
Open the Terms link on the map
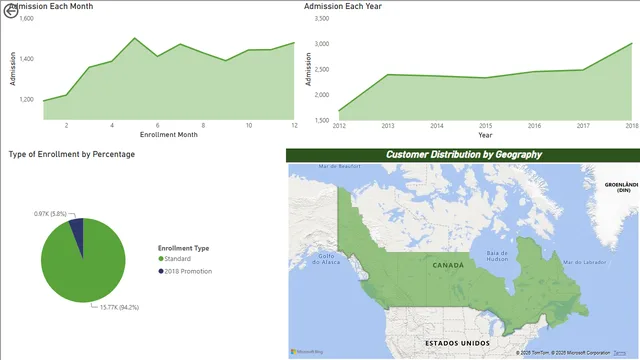click(619, 353)
